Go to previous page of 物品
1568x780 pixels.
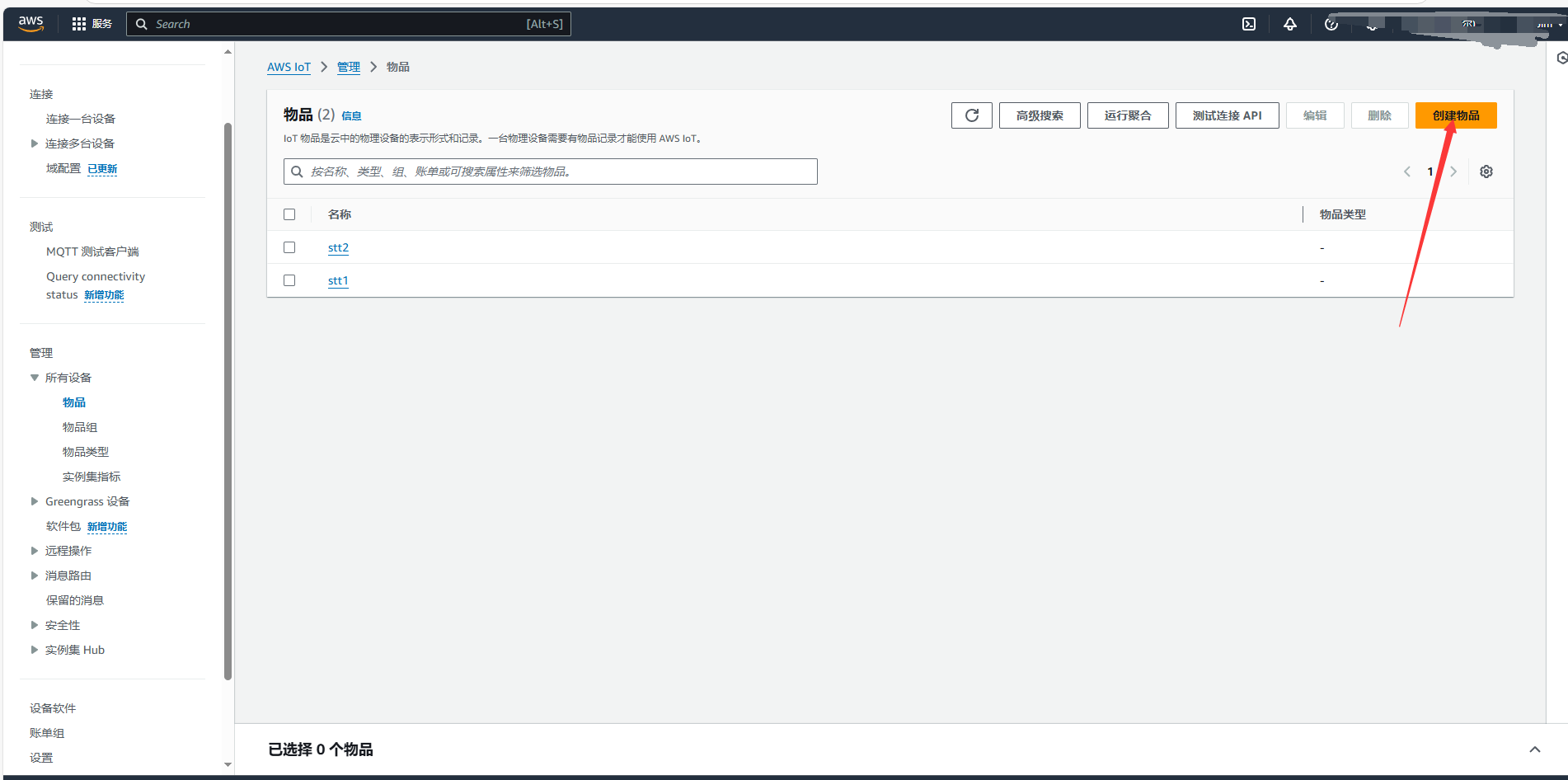[1407, 172]
